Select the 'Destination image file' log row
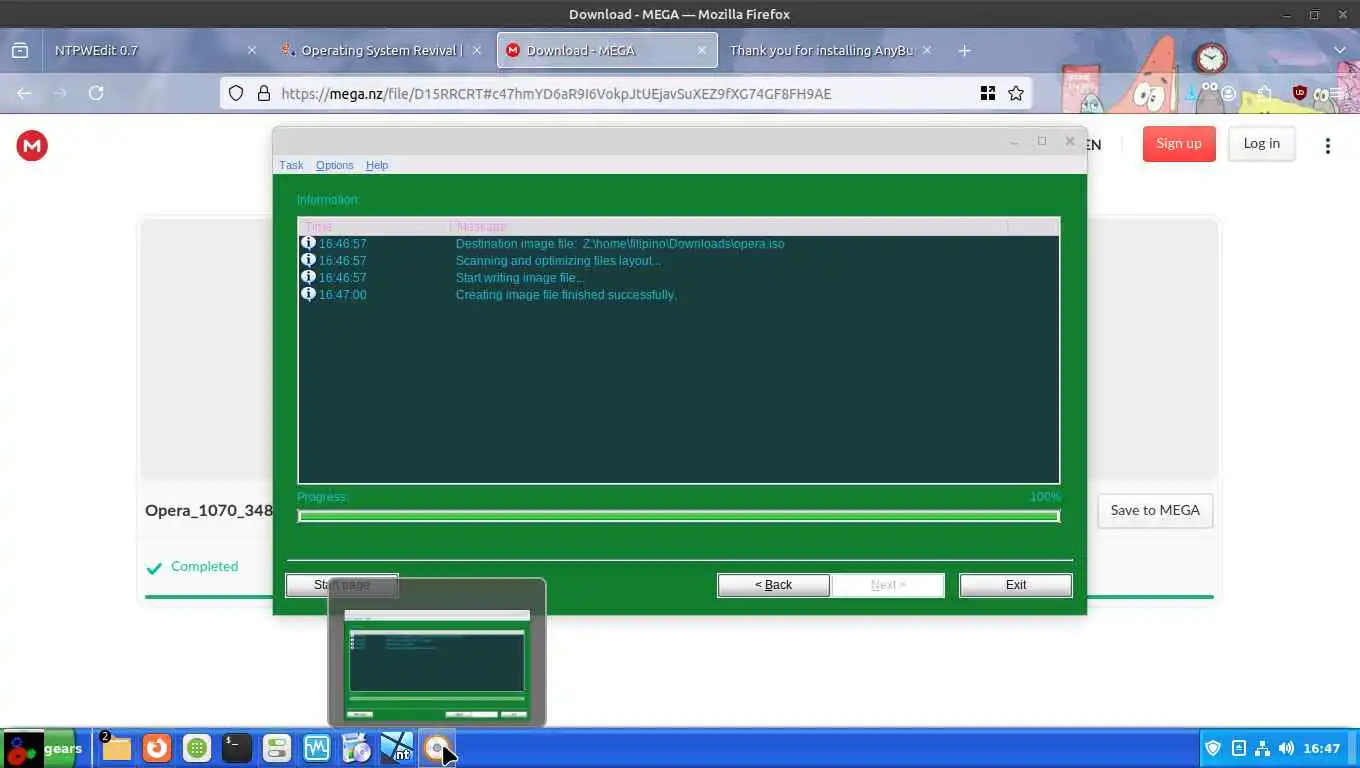The image size is (1360, 768). tap(678, 244)
